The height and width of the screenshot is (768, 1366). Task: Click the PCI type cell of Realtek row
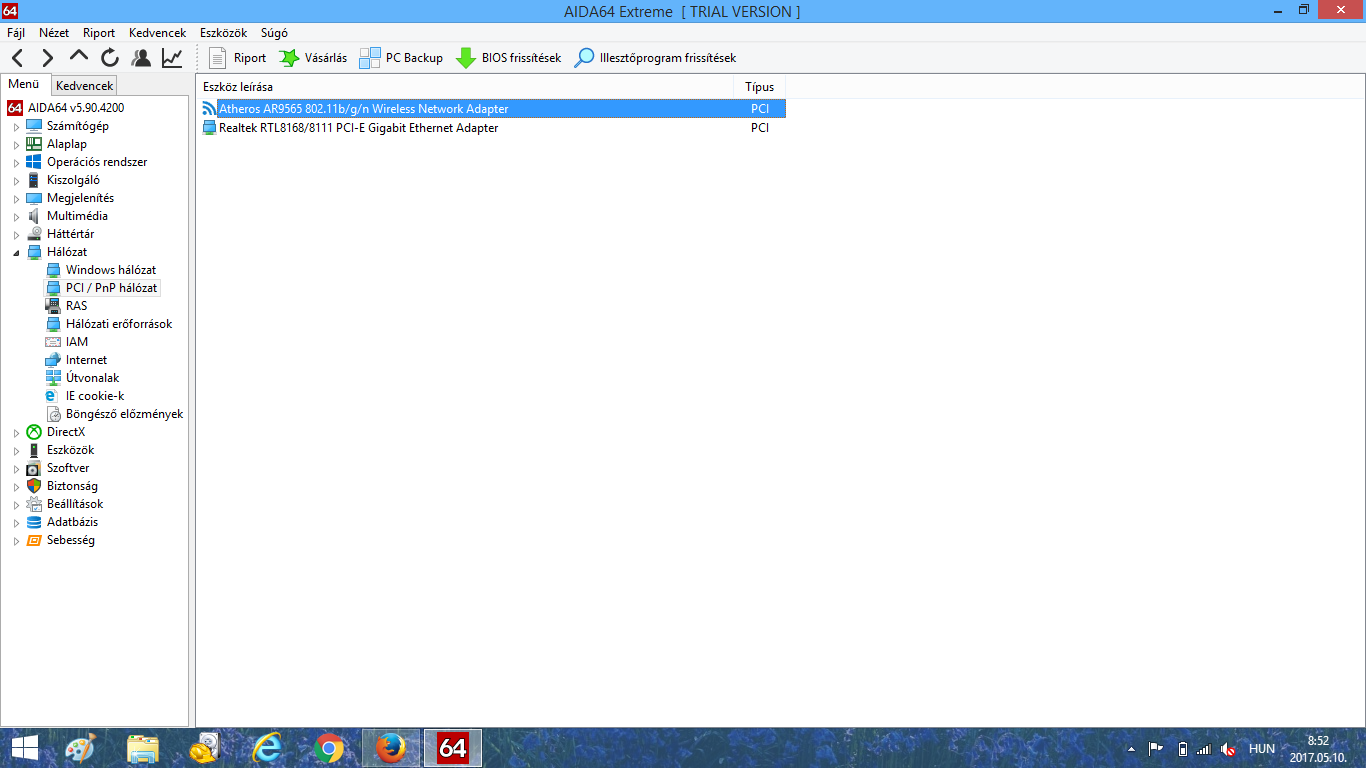point(760,128)
